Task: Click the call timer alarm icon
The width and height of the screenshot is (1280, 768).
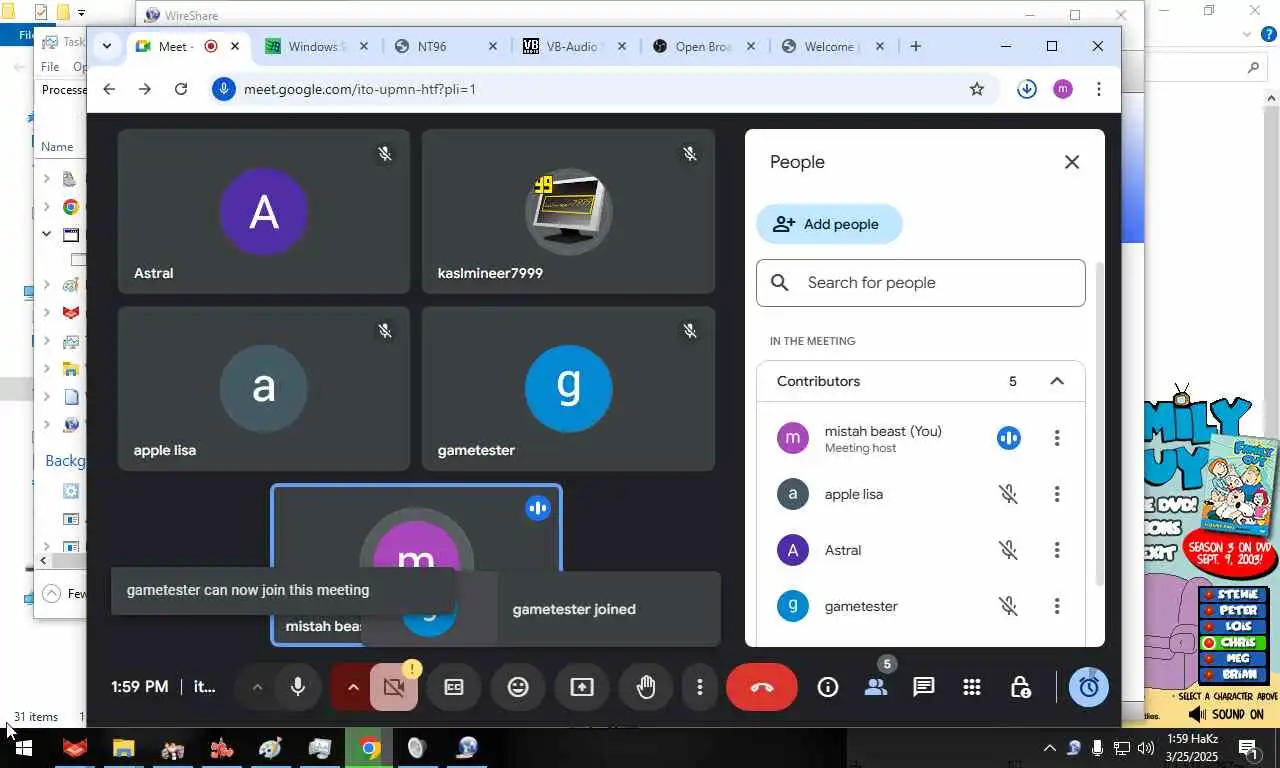Action: 1089,687
